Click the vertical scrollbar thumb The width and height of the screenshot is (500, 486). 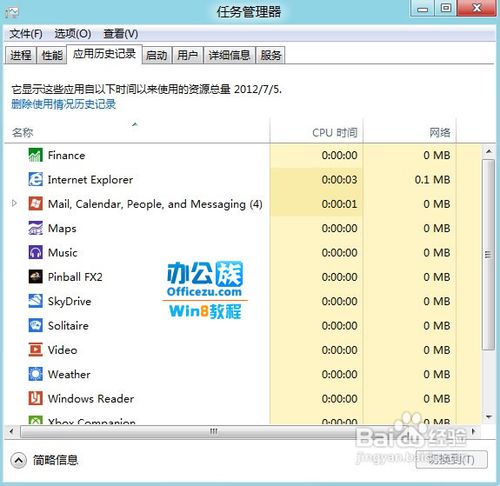tap(489, 254)
